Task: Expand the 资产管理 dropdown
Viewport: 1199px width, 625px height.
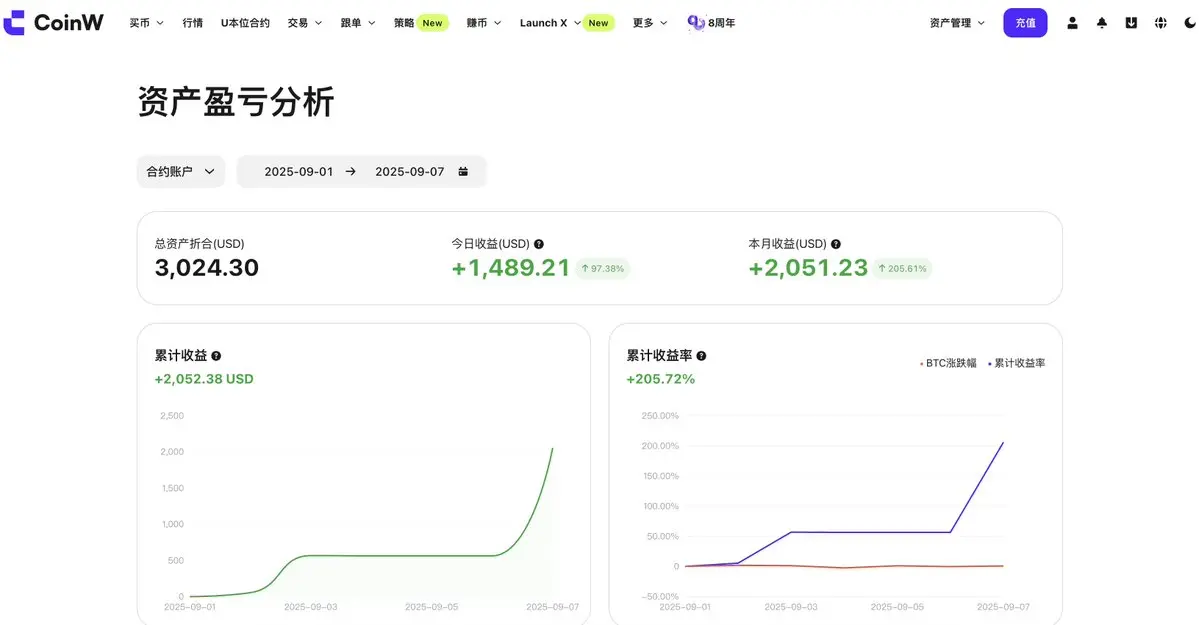Action: (957, 23)
